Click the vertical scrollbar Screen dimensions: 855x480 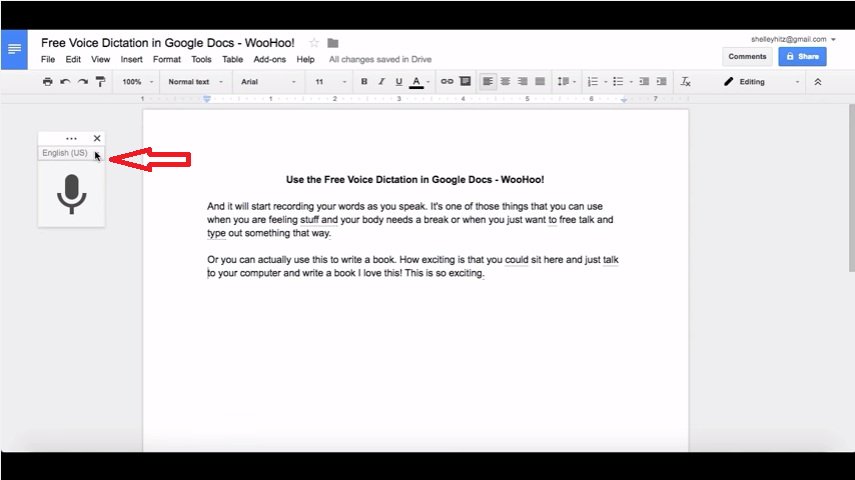point(852,188)
